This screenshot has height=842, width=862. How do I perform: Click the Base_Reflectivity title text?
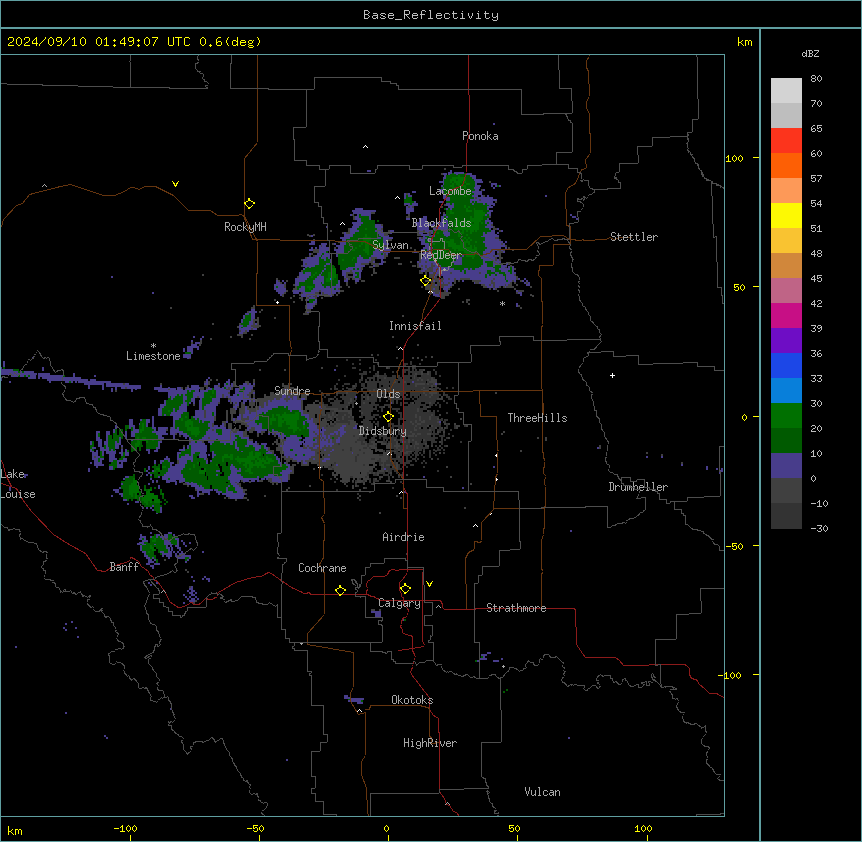pyautogui.click(x=431, y=15)
